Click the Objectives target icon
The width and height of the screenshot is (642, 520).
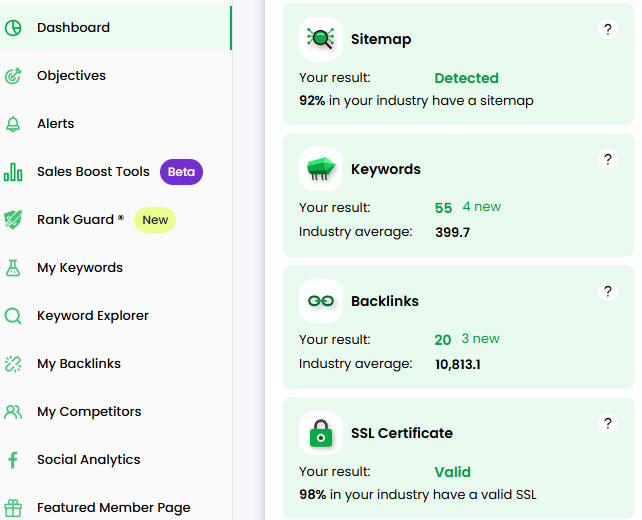point(13,76)
